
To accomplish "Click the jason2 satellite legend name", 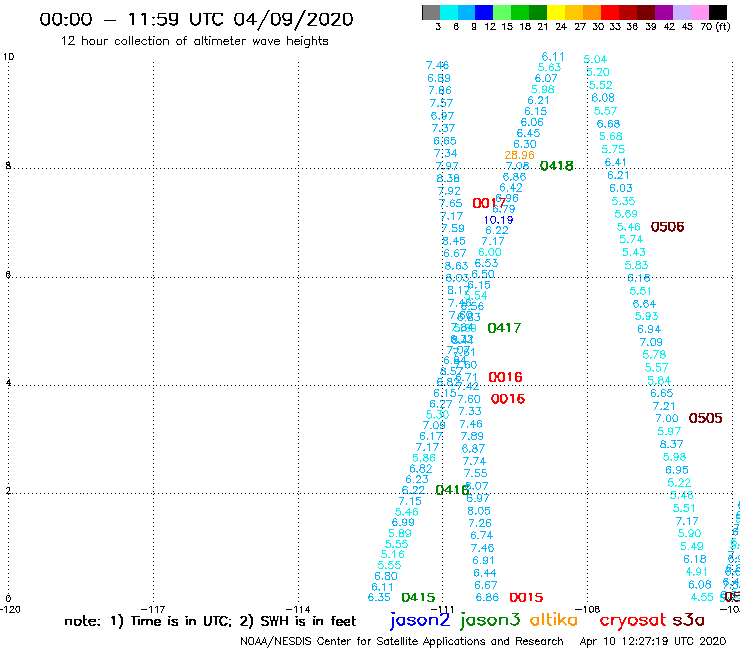I will click(x=420, y=621).
